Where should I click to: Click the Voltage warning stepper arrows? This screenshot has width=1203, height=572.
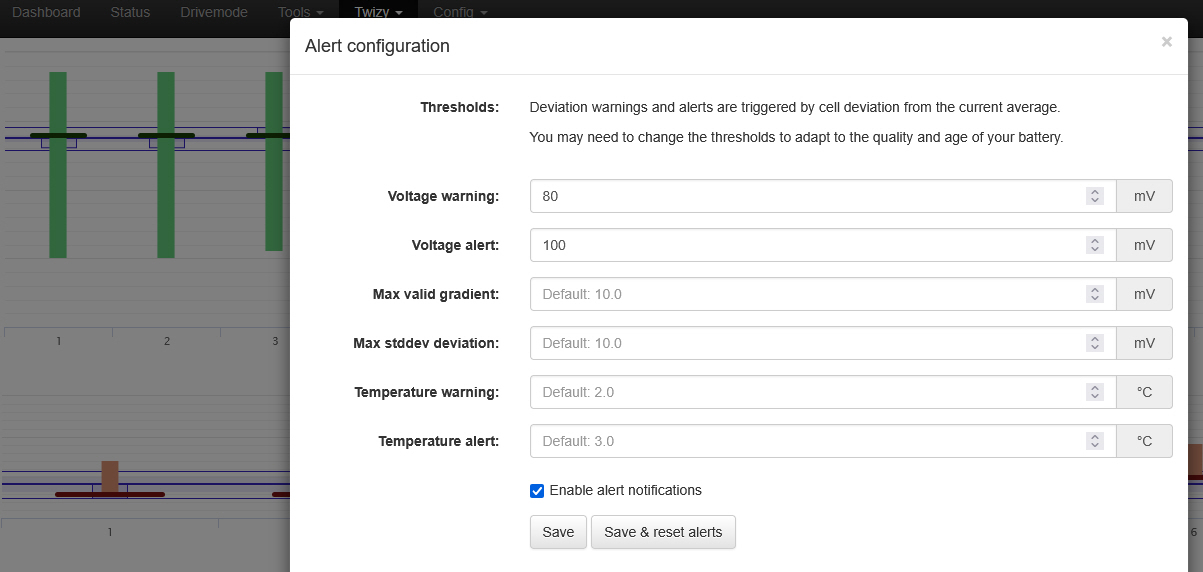(x=1095, y=196)
